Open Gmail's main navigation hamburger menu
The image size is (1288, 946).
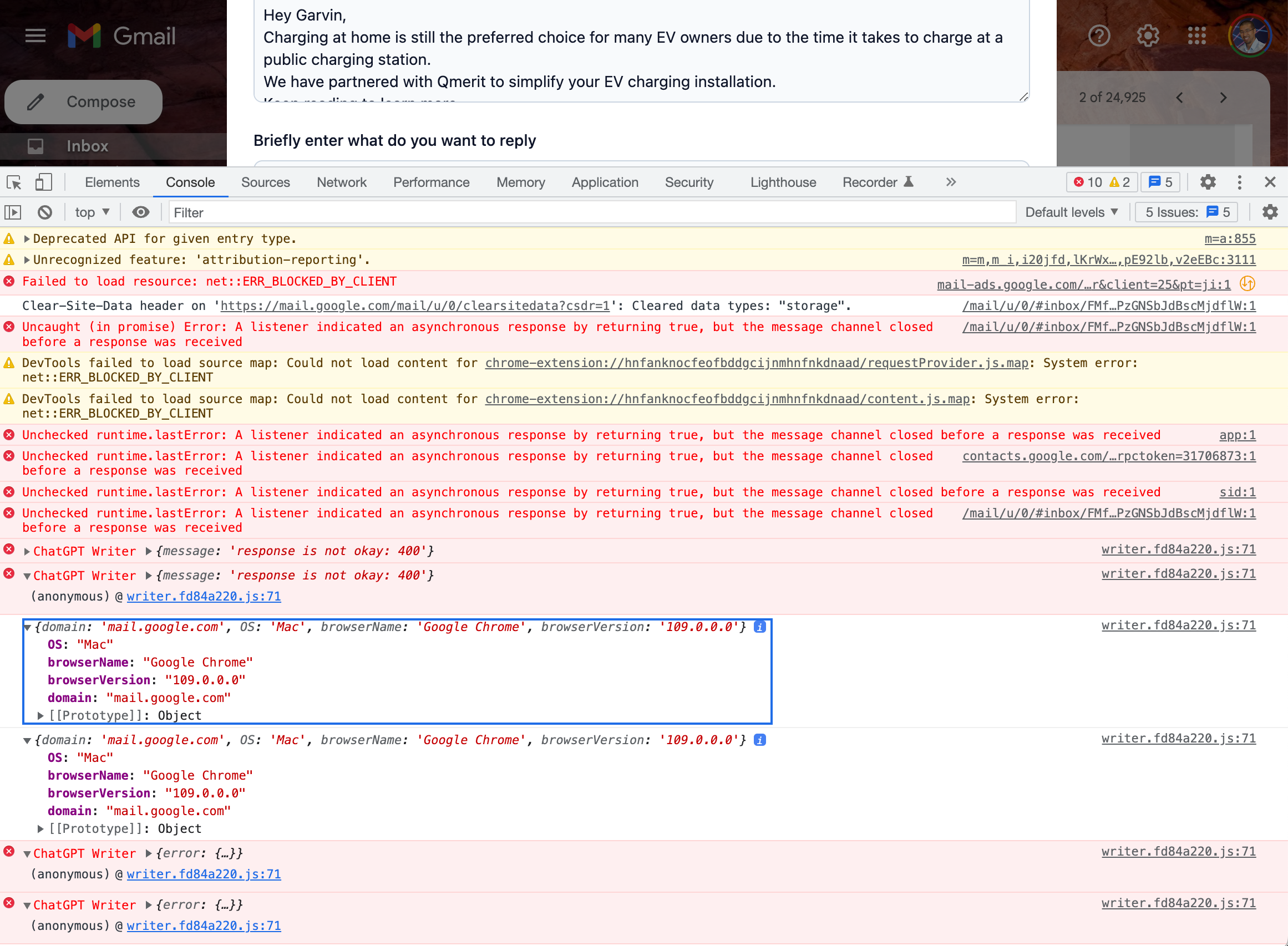click(35, 35)
